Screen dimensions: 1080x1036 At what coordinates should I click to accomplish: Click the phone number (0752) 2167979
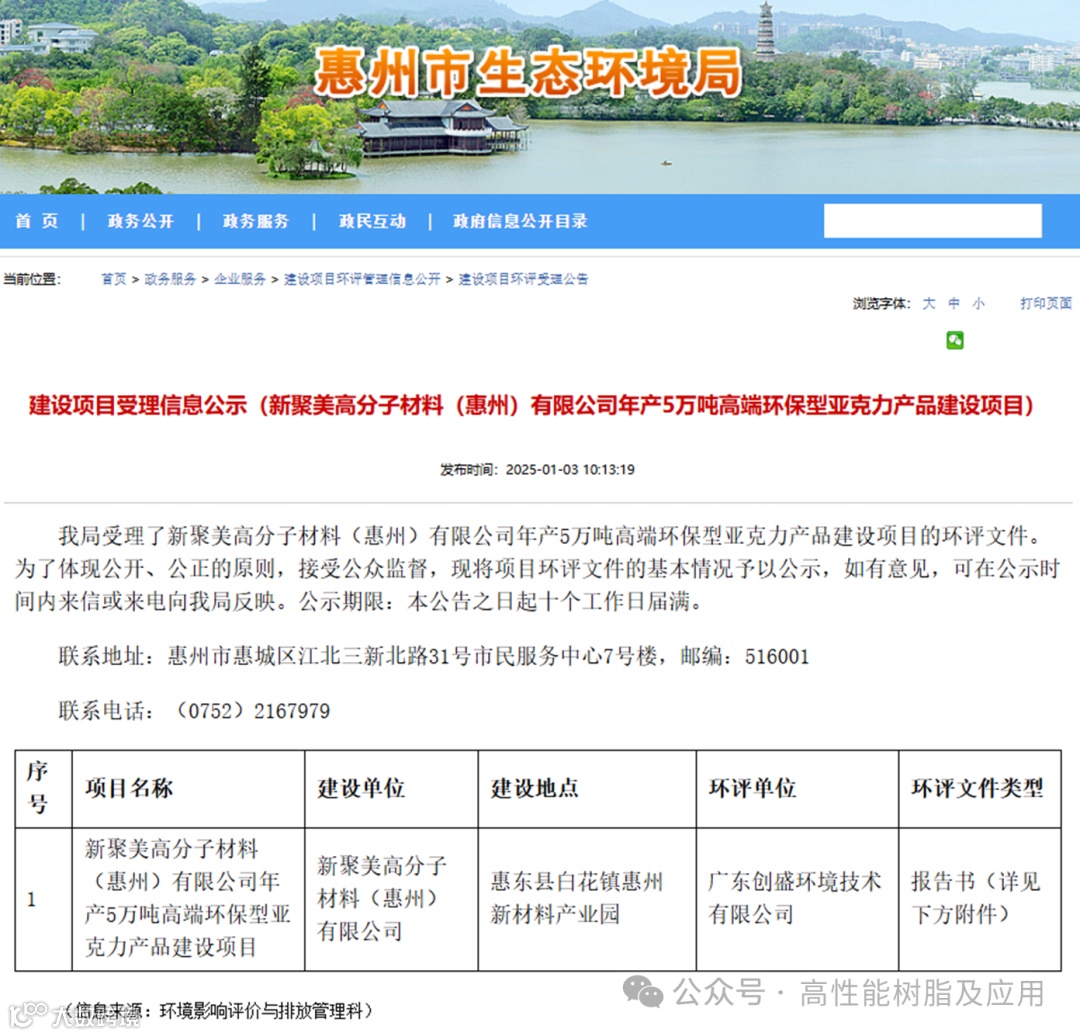(x=253, y=711)
